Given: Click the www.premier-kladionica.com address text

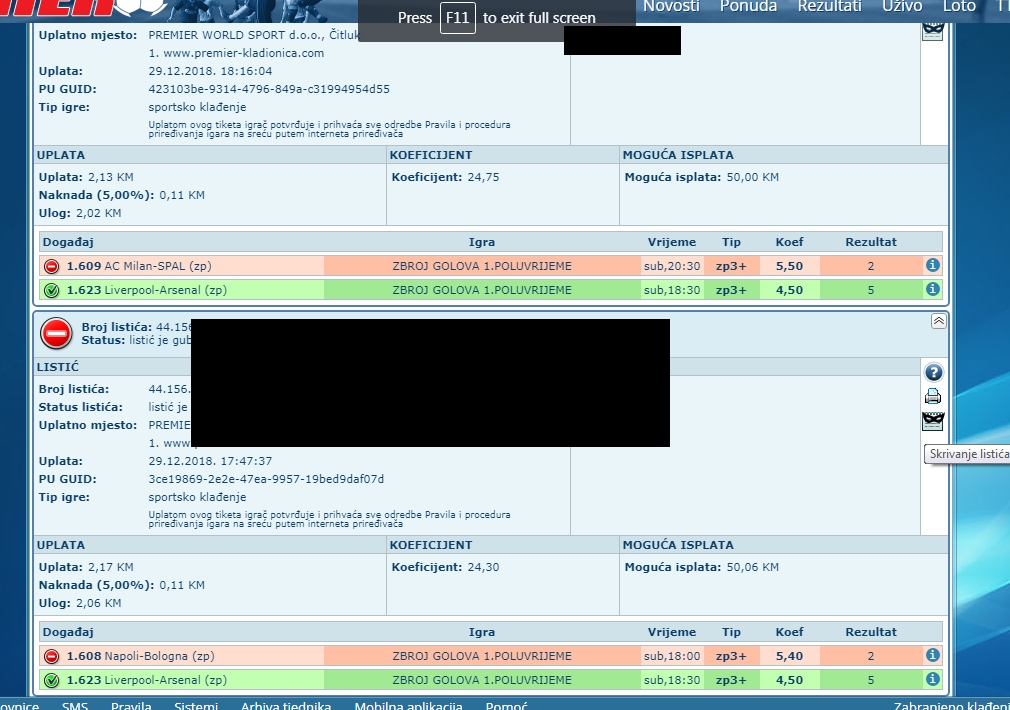Looking at the screenshot, I should click(243, 53).
